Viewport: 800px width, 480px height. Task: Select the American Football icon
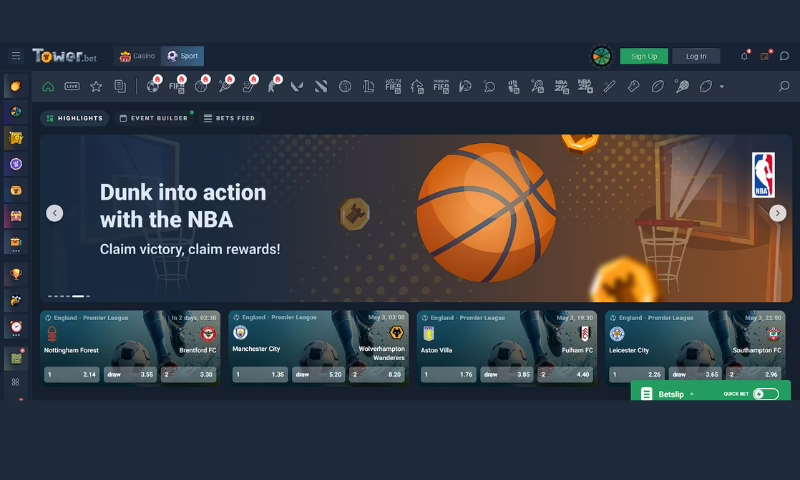click(657, 86)
